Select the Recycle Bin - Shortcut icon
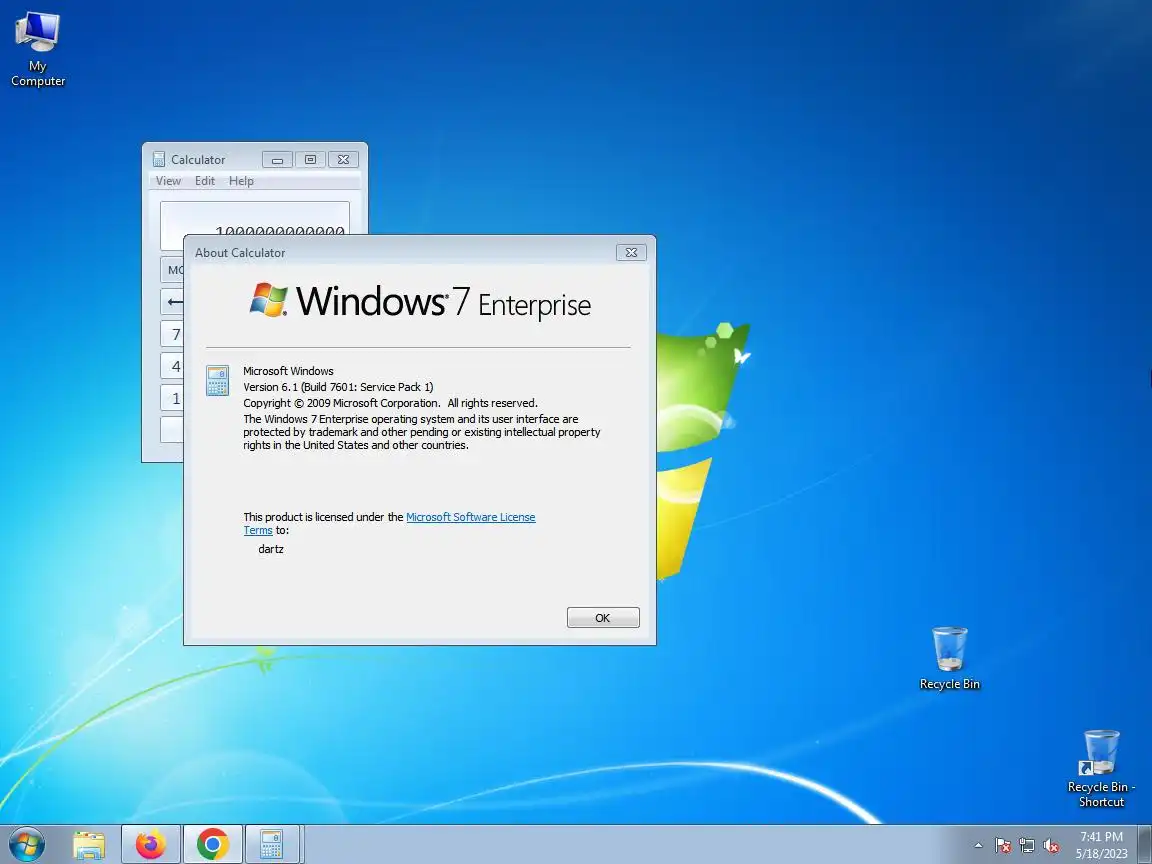The width and height of the screenshot is (1152, 864). click(1101, 768)
